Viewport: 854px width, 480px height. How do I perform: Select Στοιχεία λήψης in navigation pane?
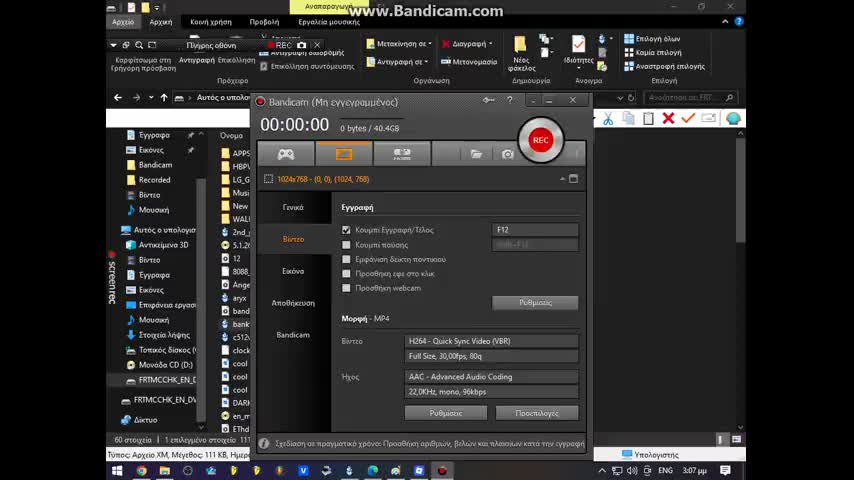(163, 335)
